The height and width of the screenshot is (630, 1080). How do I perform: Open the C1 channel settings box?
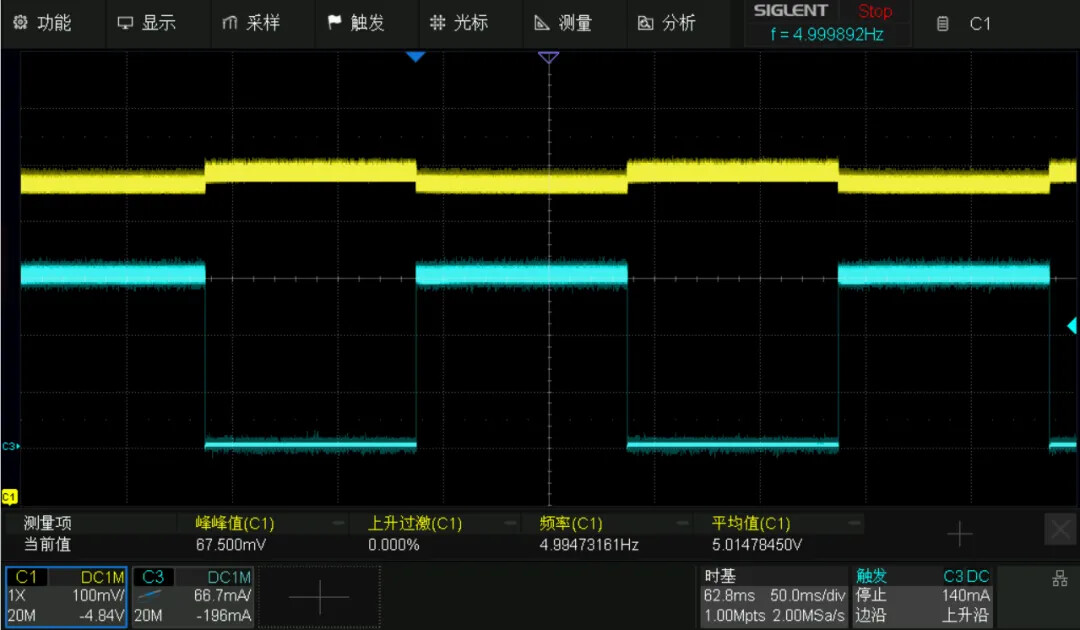(67, 597)
